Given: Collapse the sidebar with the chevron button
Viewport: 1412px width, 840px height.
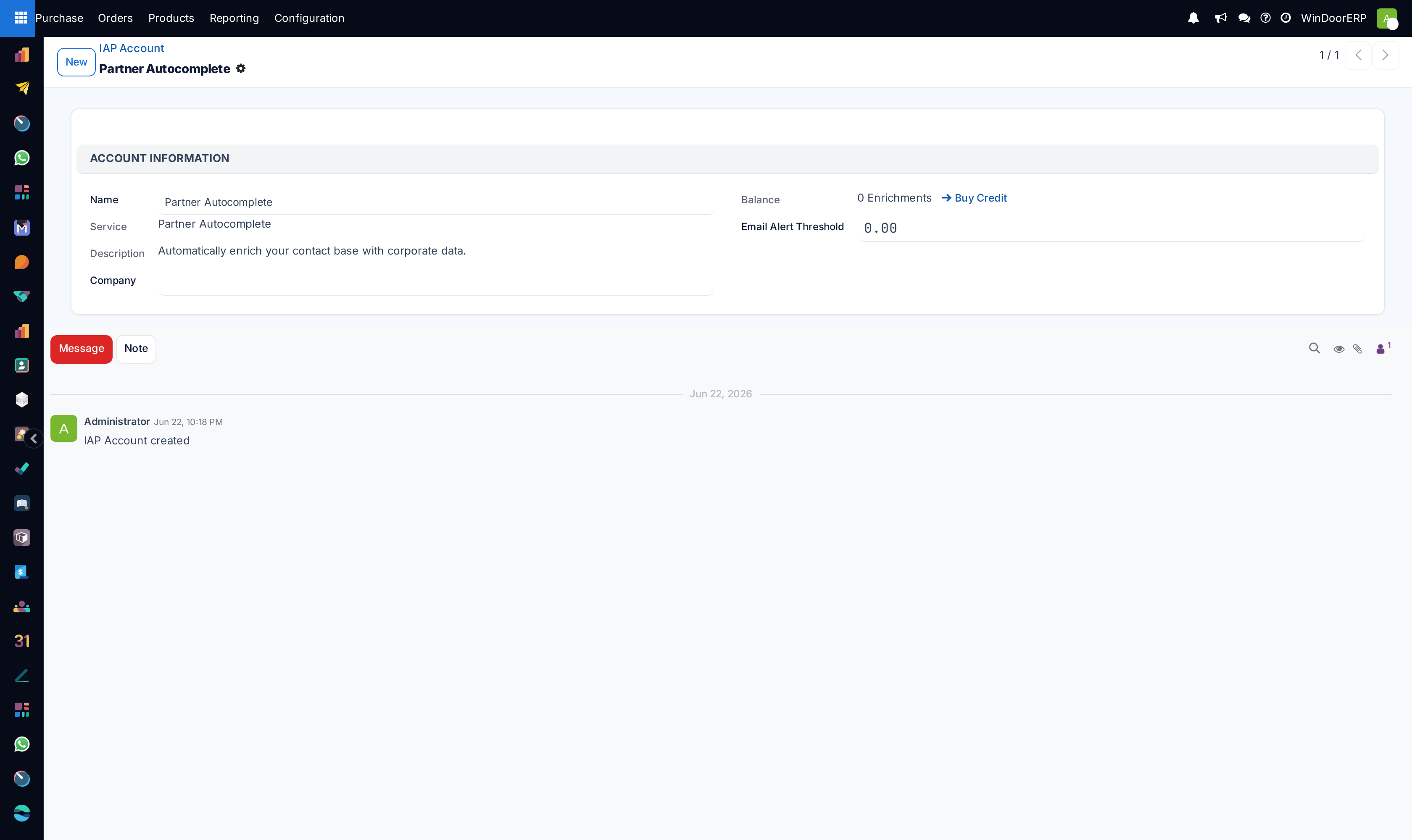Looking at the screenshot, I should 34,438.
